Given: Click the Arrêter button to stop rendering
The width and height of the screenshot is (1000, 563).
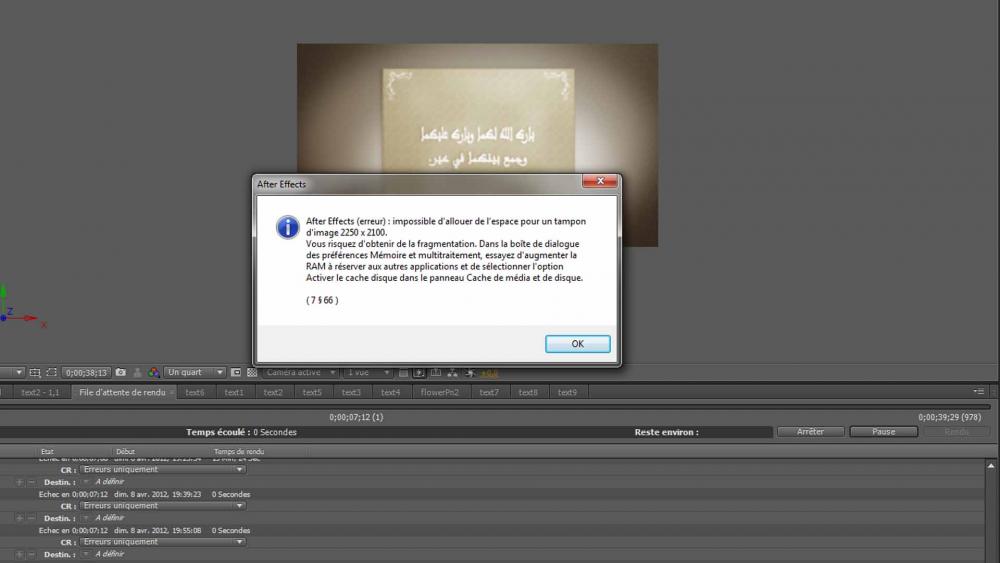Looking at the screenshot, I should tap(810, 432).
